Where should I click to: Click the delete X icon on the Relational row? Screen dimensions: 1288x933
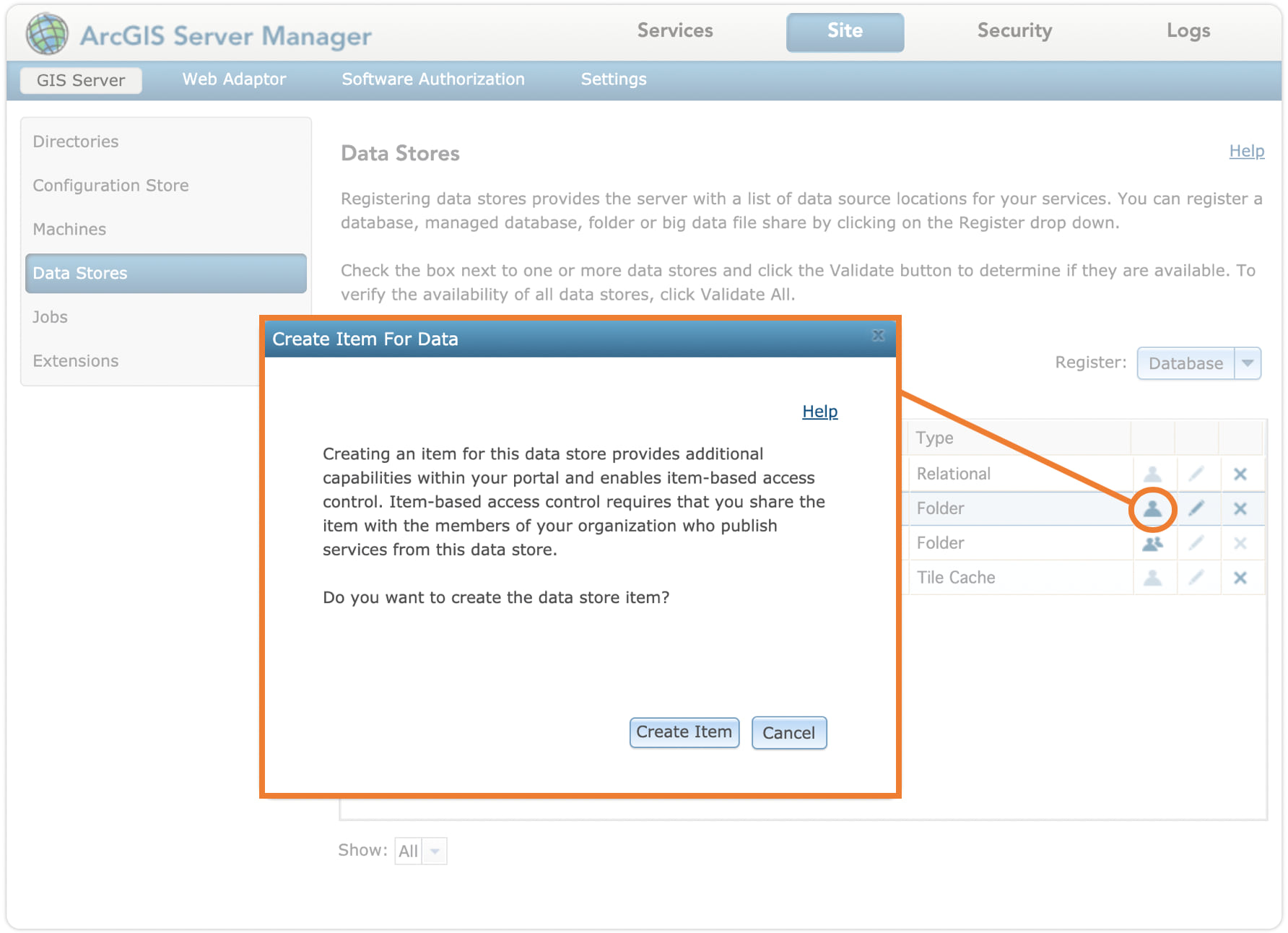[x=1241, y=474]
